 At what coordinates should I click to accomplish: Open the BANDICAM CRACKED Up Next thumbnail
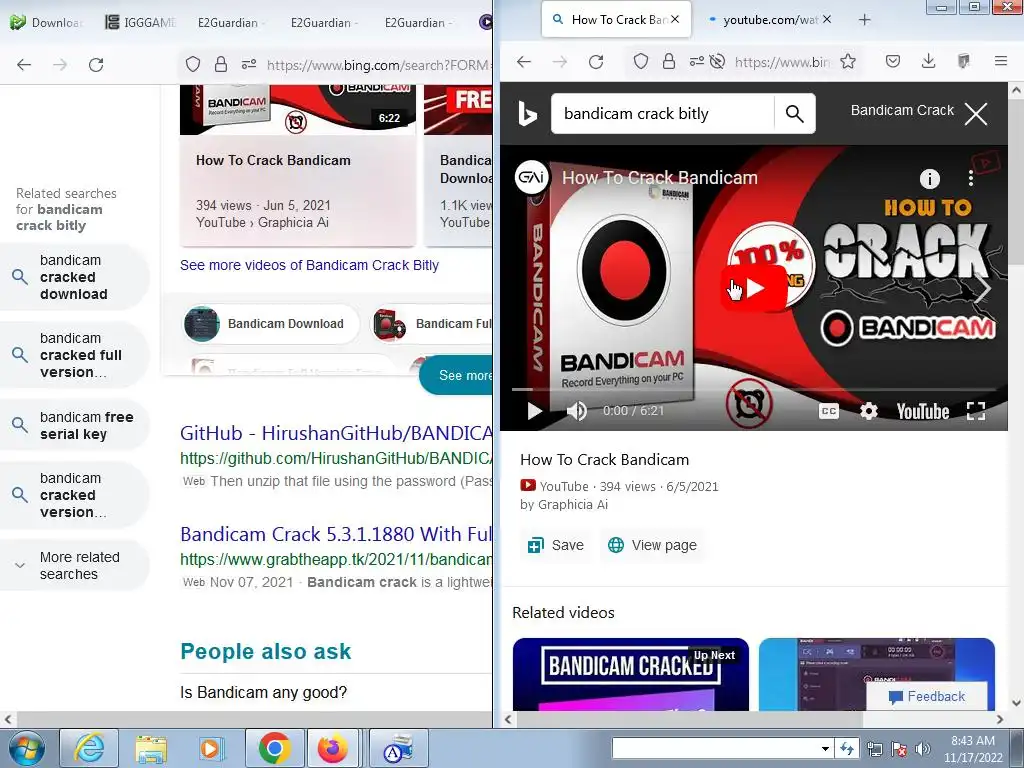631,674
